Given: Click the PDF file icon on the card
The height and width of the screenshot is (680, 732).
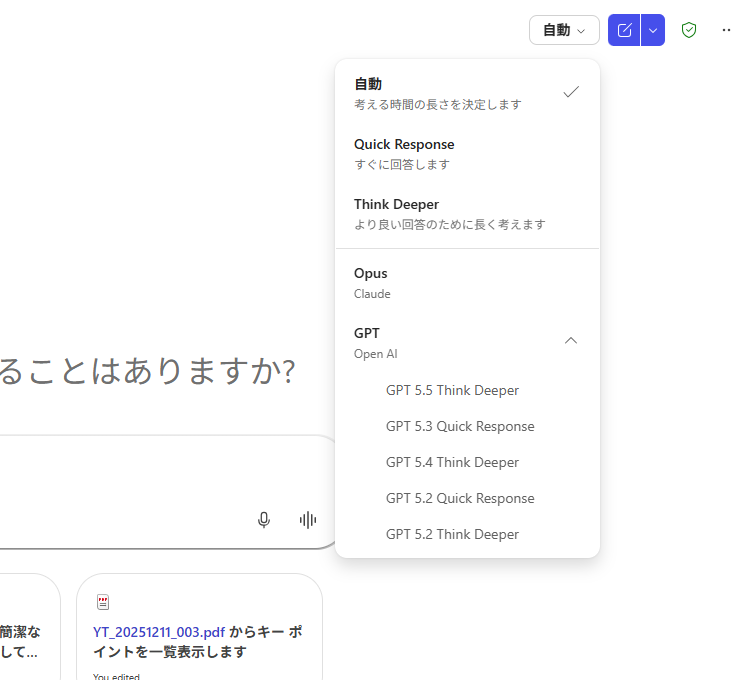Looking at the screenshot, I should [x=103, y=602].
